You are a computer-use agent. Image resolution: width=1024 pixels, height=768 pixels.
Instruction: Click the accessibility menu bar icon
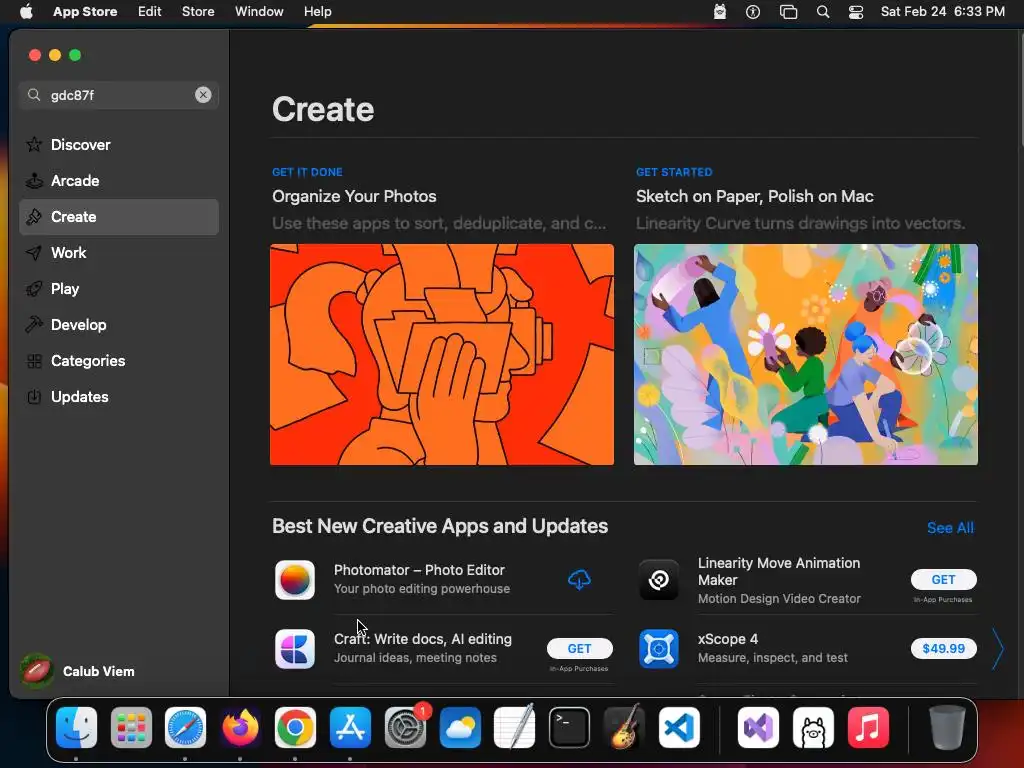coord(753,12)
